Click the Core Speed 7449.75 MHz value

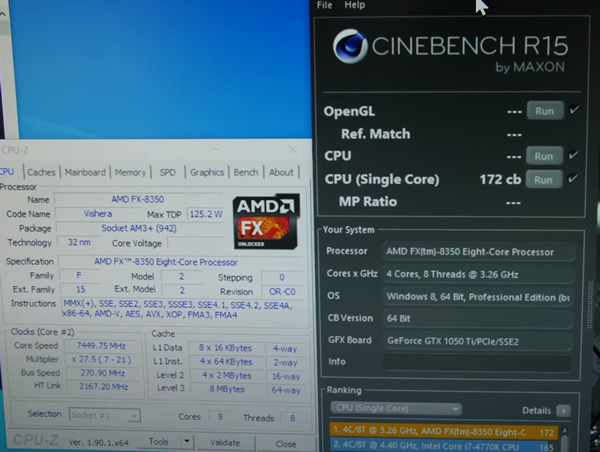click(101, 346)
